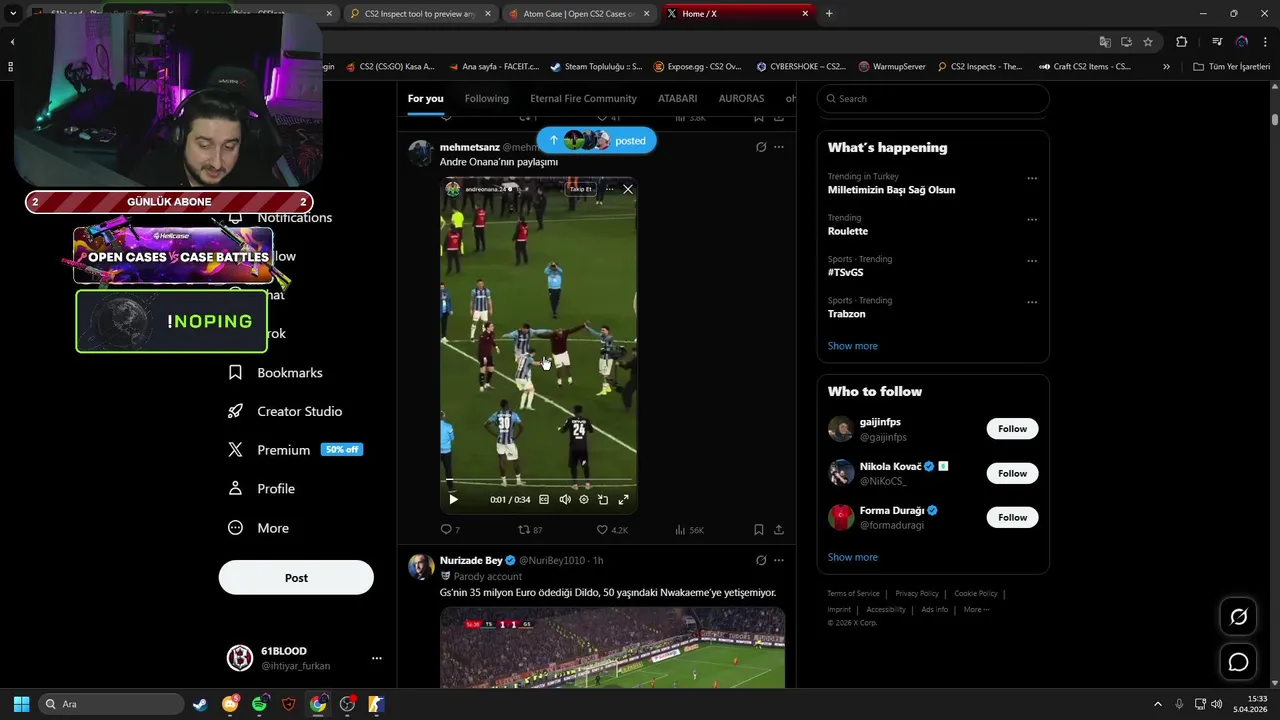Follow gaijinfps
This screenshot has height=720, width=1280.
tap(1012, 429)
